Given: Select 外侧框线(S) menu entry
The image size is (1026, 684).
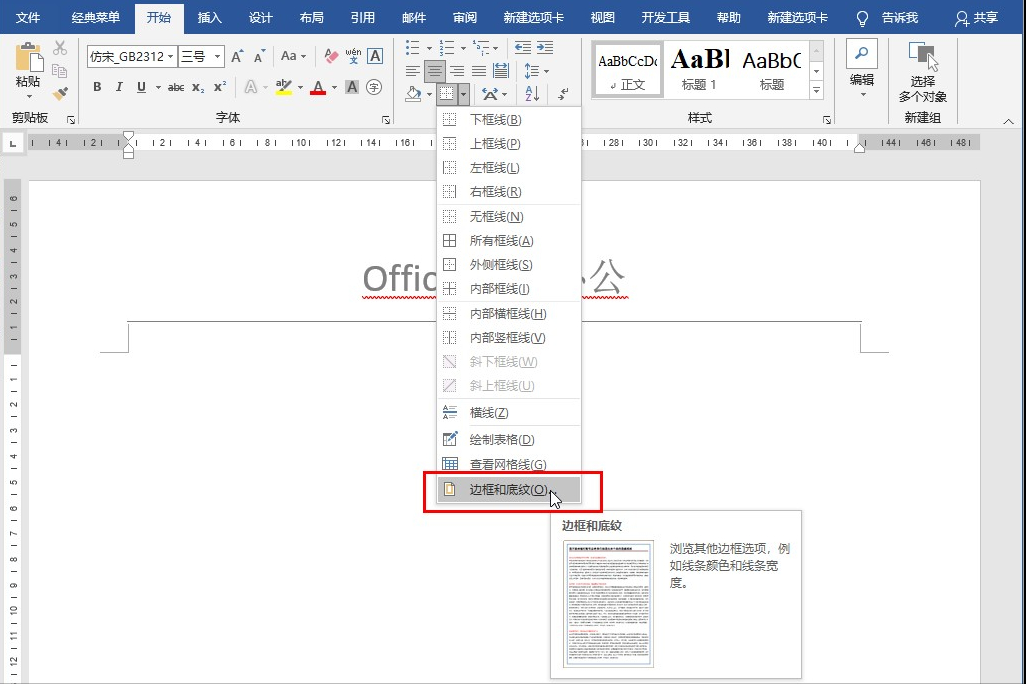Looking at the screenshot, I should click(x=508, y=265).
